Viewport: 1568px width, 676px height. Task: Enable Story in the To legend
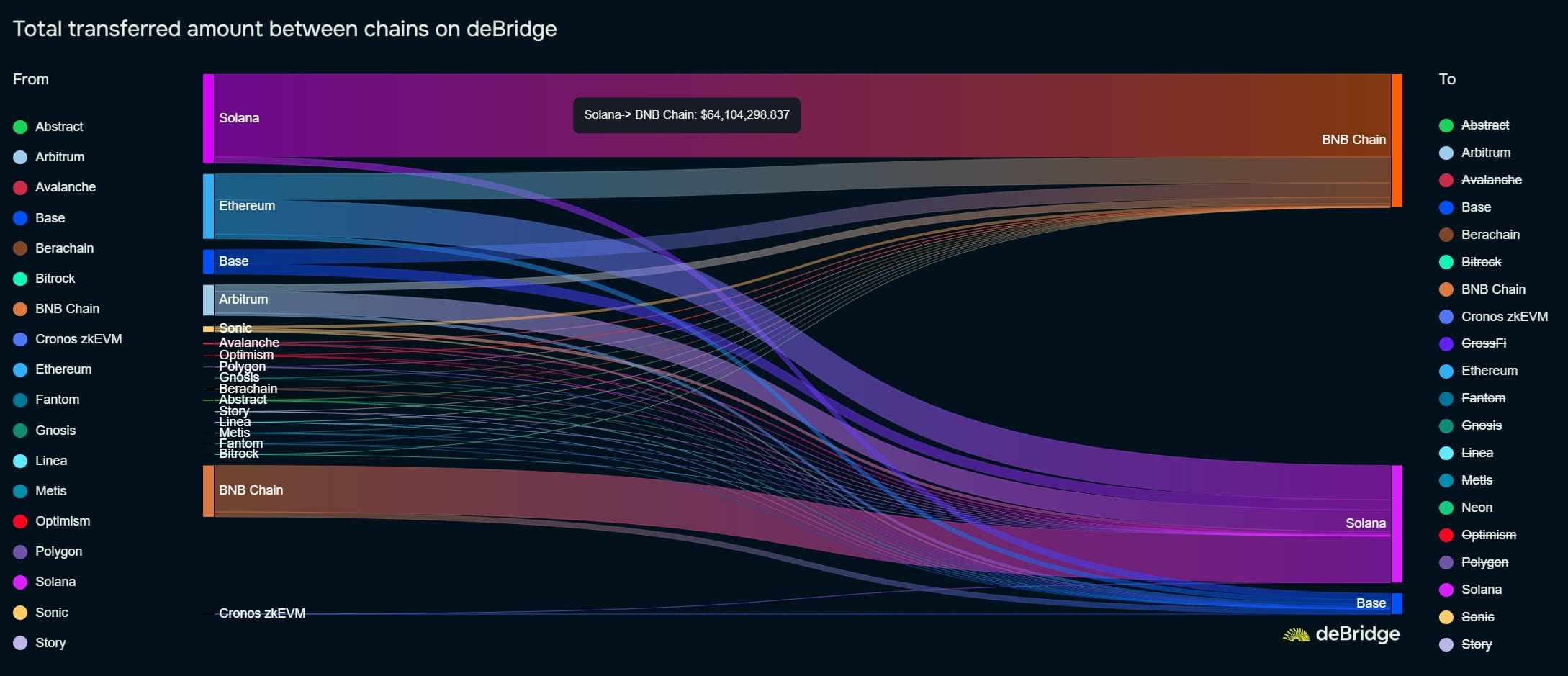click(x=1466, y=644)
